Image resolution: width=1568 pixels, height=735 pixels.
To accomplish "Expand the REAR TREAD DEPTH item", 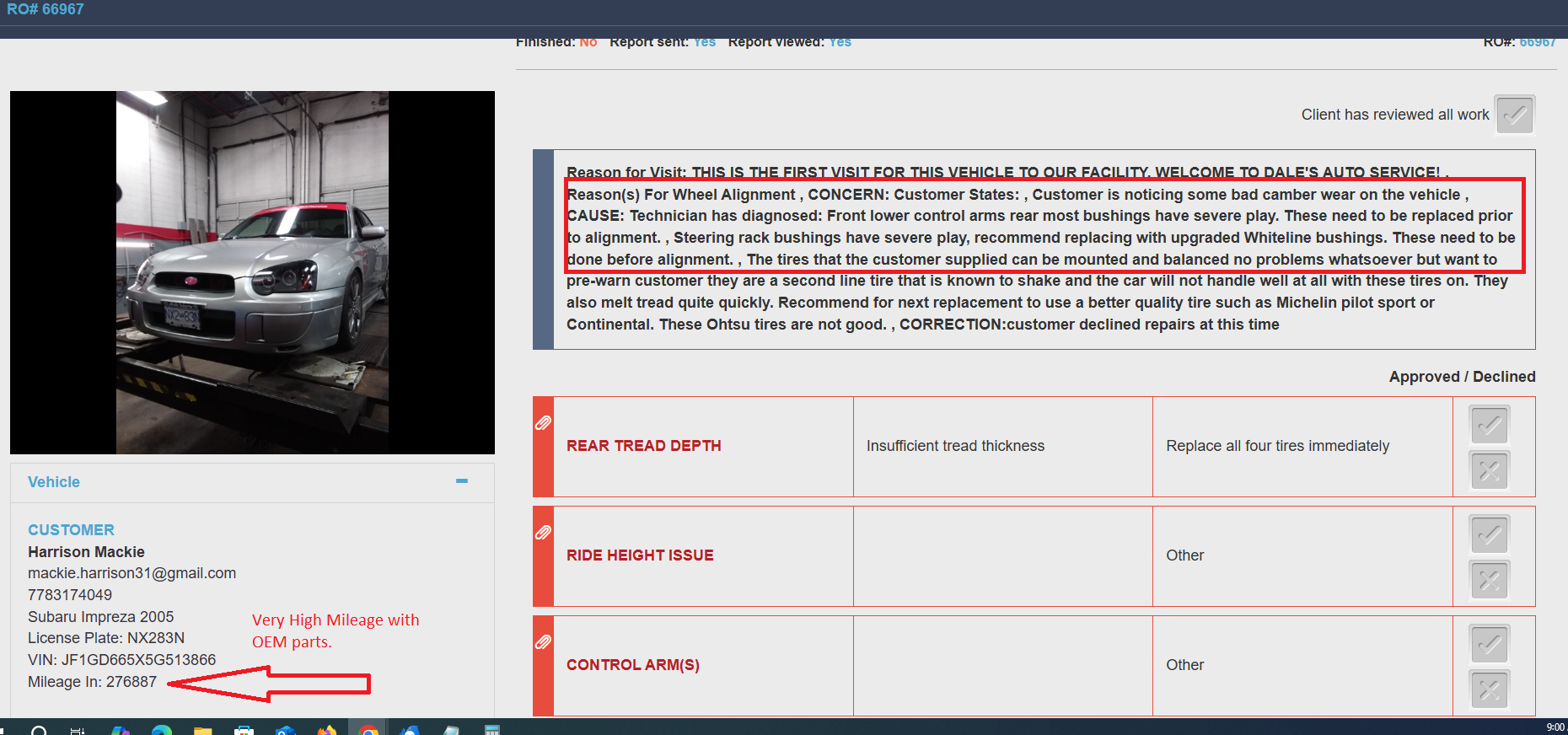I will 643,446.
